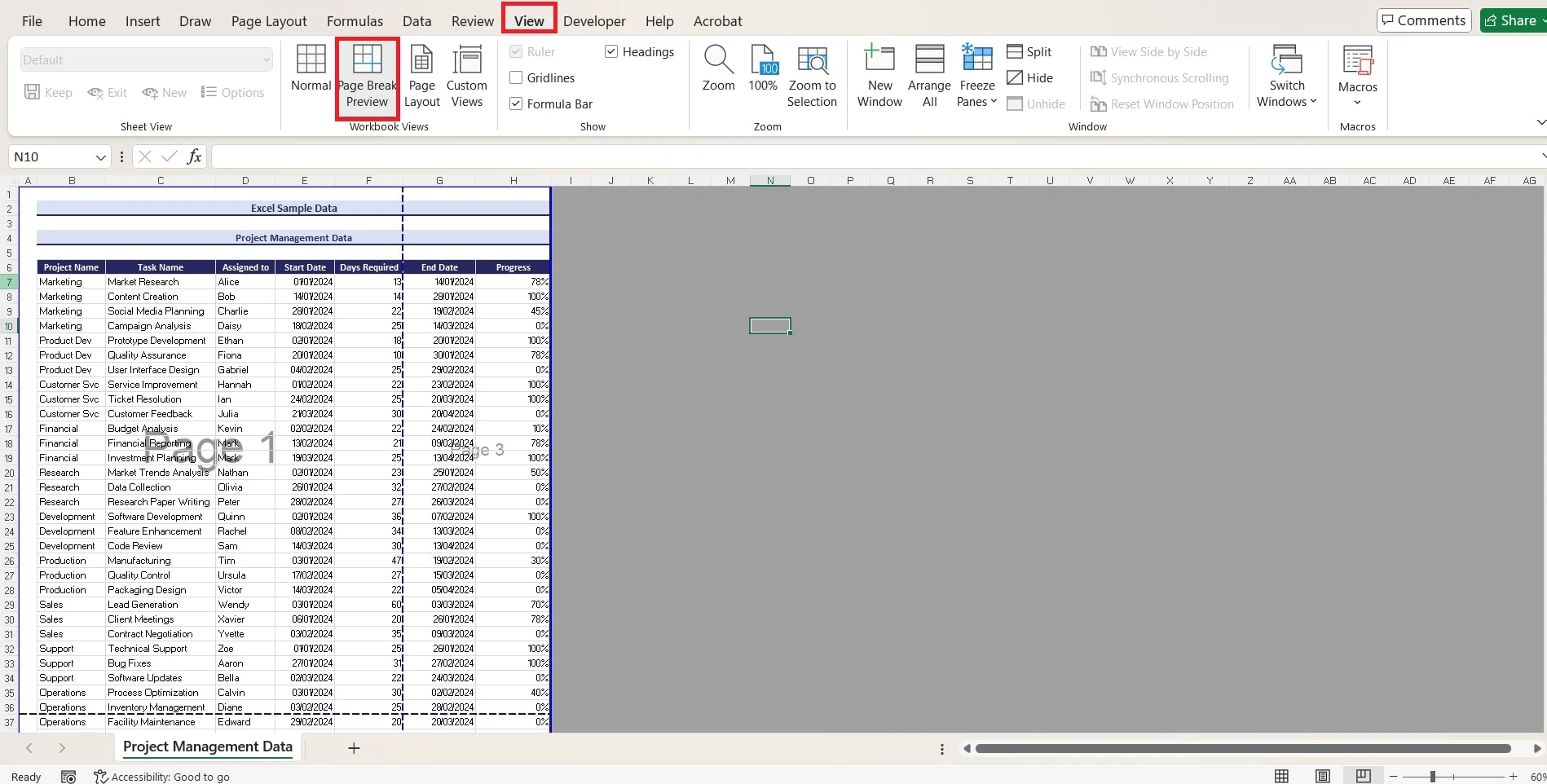This screenshot has height=784, width=1547.
Task: Expand the Name Box dropdown
Action: pyautogui.click(x=100, y=156)
